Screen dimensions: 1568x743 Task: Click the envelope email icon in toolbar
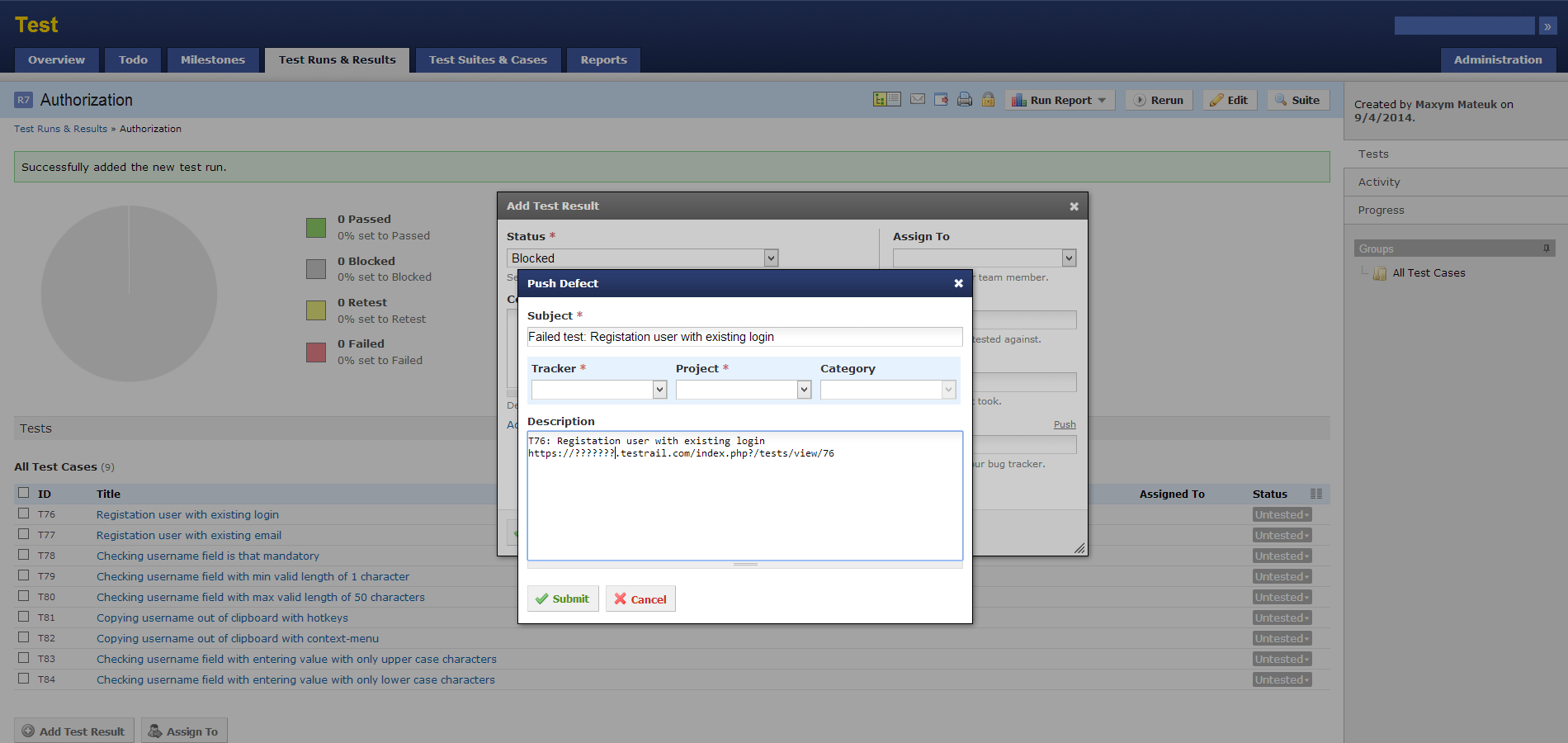coord(918,99)
